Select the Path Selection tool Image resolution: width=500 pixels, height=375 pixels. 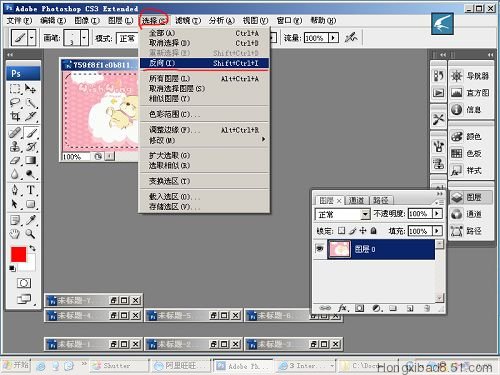[x=15, y=204]
